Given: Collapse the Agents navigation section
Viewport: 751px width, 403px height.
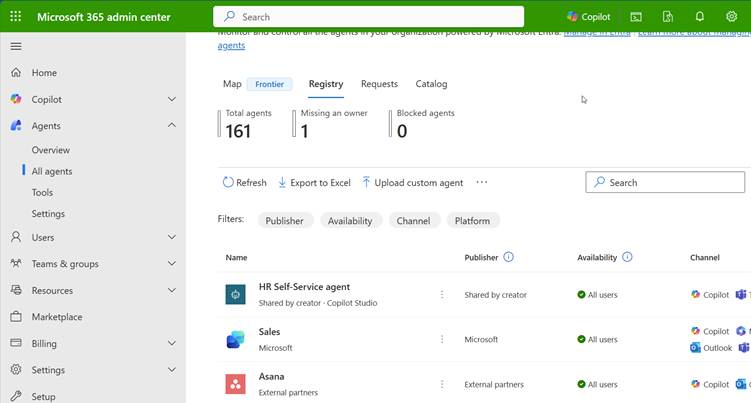Looking at the screenshot, I should point(172,126).
